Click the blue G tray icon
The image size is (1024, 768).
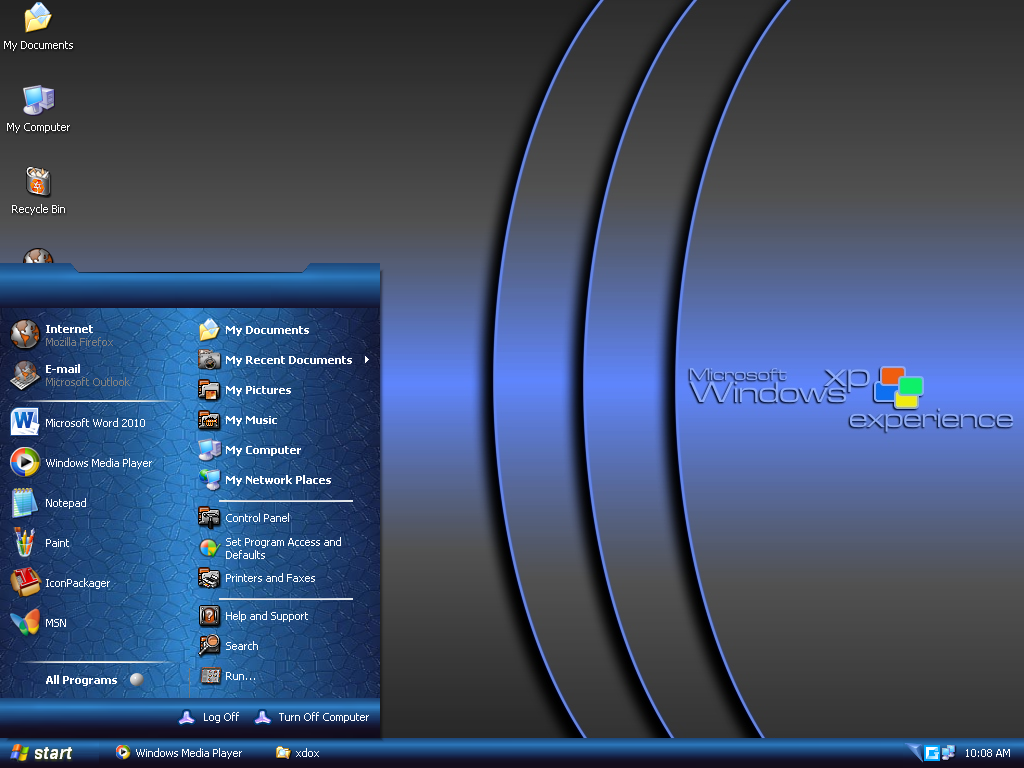click(x=932, y=752)
